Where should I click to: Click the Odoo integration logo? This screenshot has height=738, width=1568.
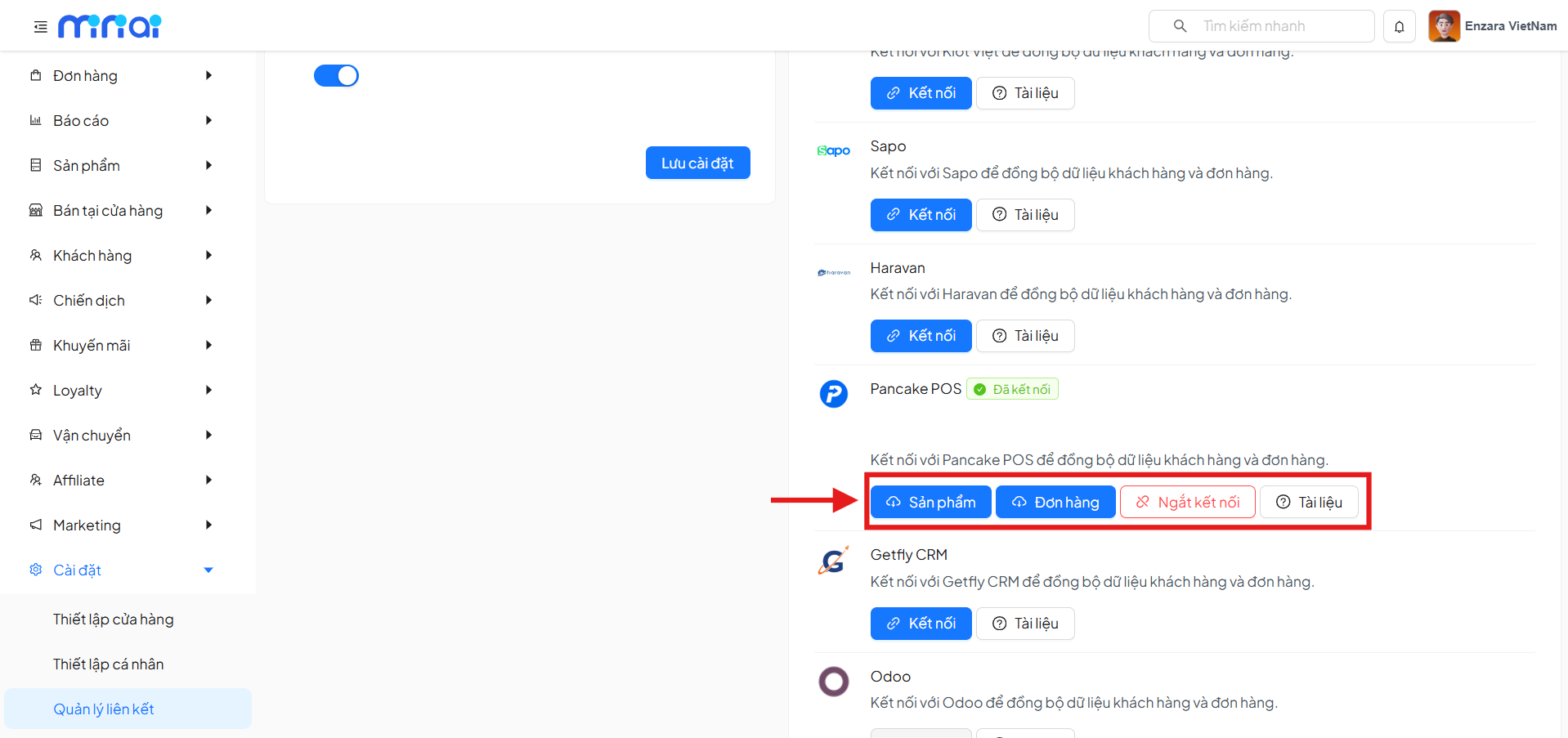click(833, 681)
